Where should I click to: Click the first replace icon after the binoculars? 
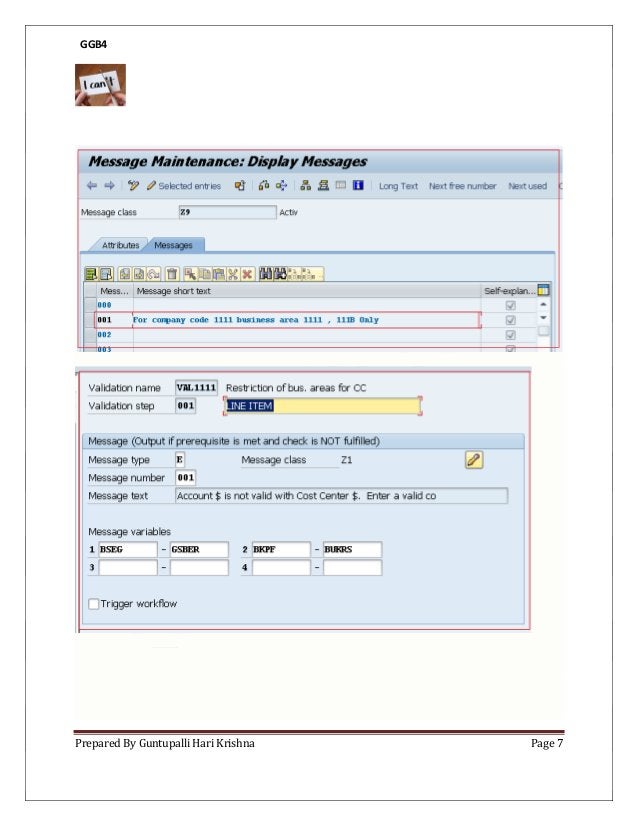[295, 274]
